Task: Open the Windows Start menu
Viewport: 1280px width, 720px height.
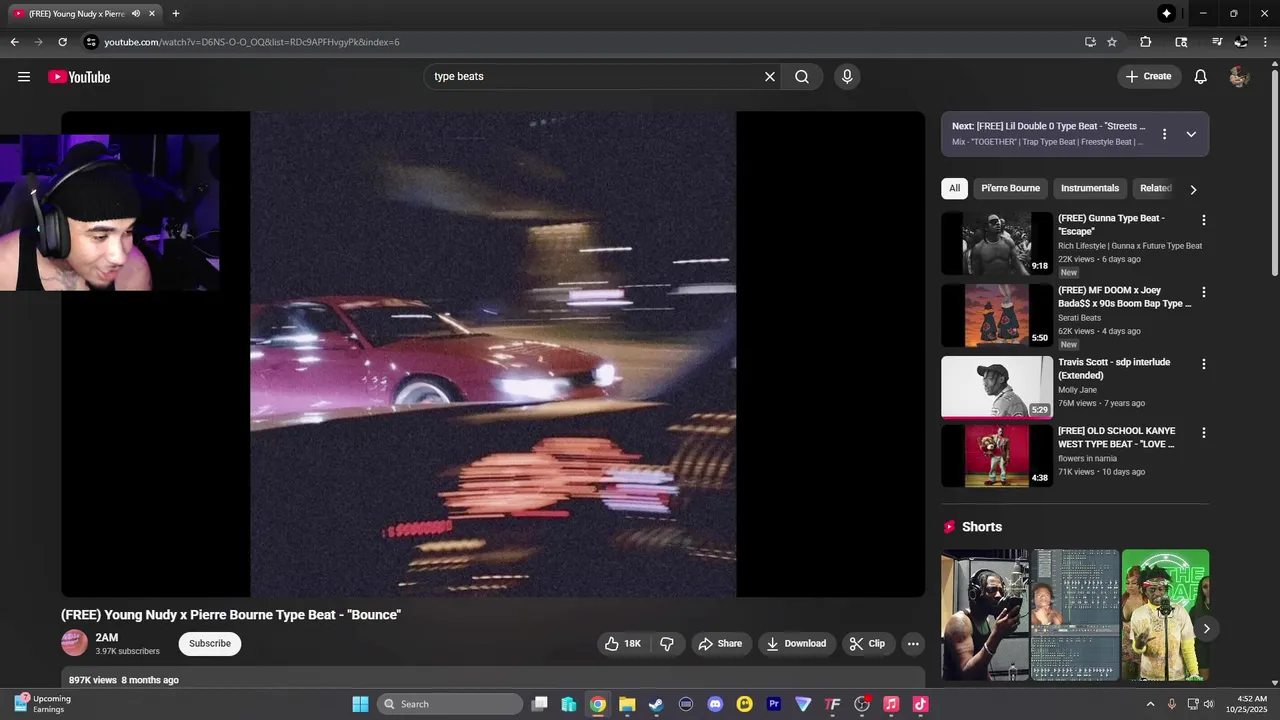Action: pos(360,704)
